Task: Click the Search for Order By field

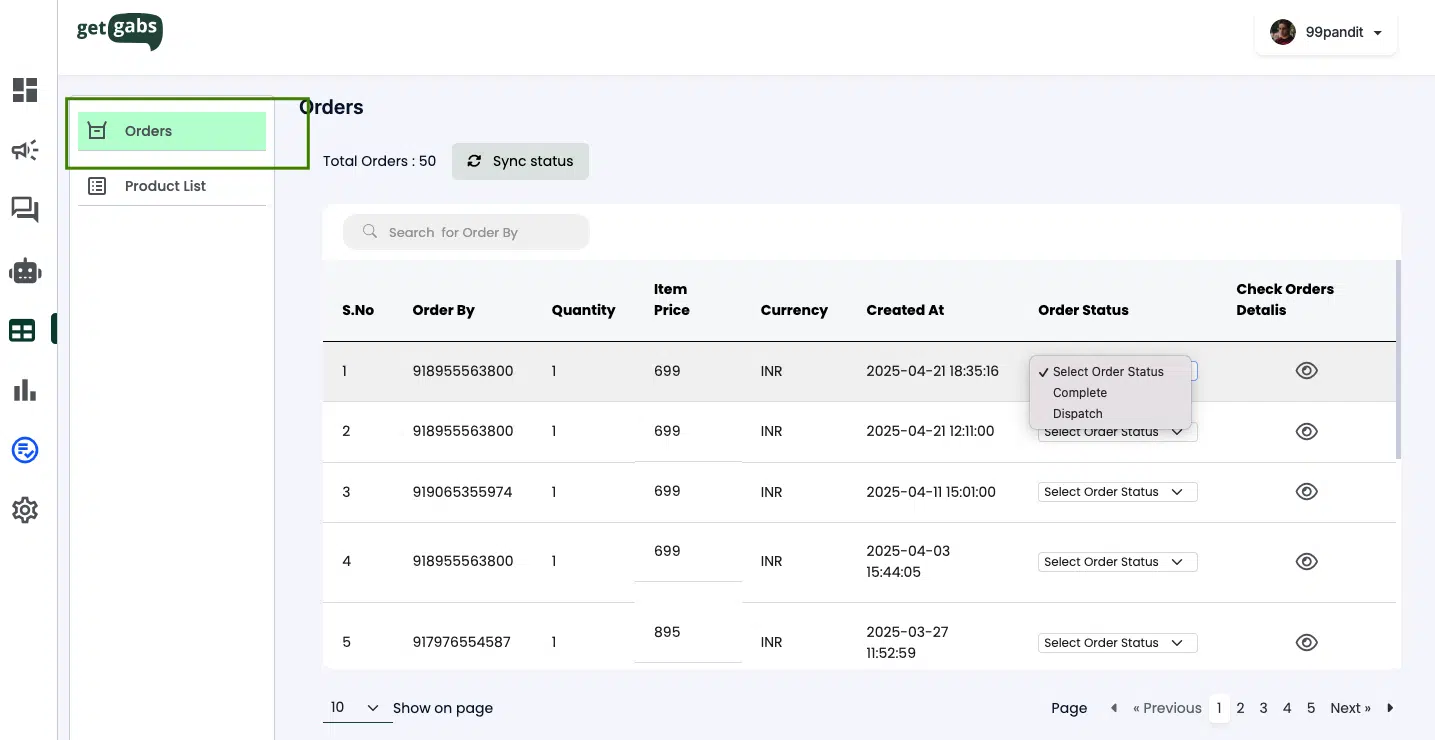Action: point(466,232)
